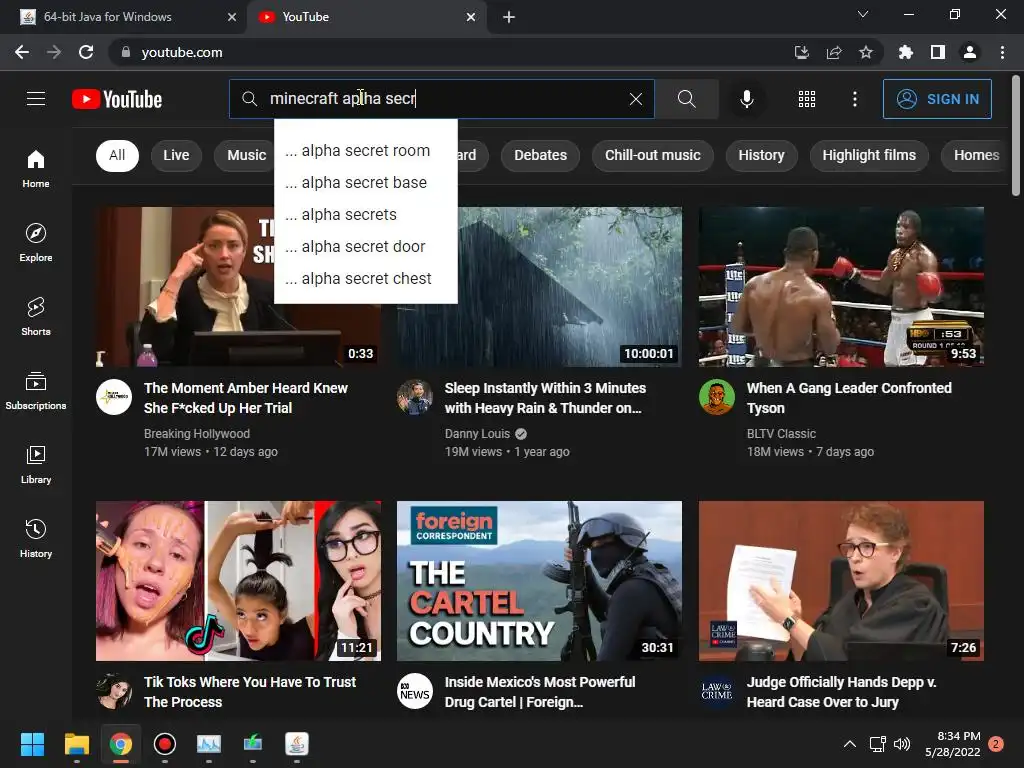Open Explore in the sidebar
1024x768 pixels.
tap(36, 242)
